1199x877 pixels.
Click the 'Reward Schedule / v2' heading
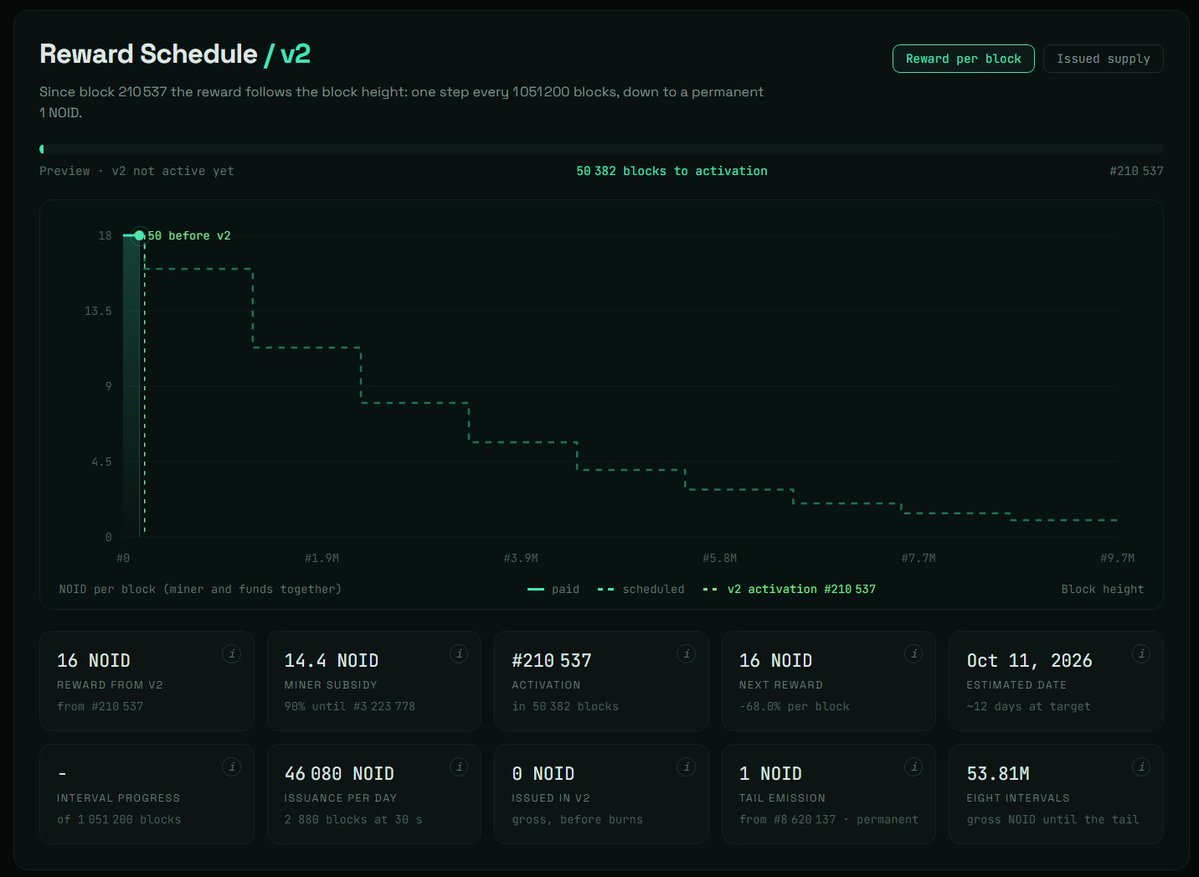pos(175,54)
